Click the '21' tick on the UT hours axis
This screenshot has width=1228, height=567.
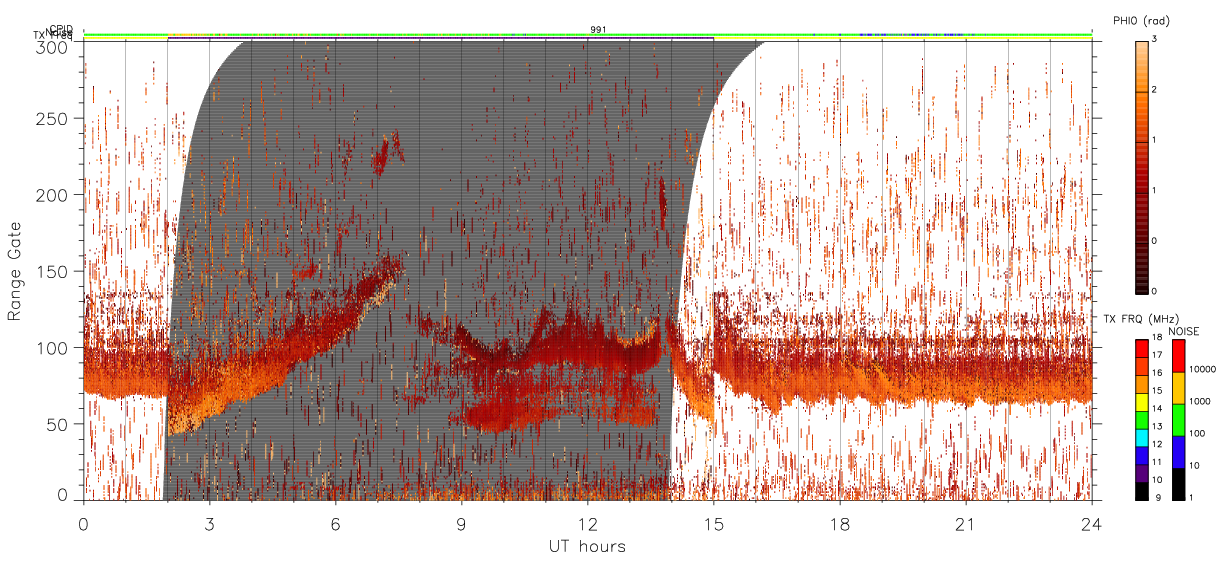(966, 523)
